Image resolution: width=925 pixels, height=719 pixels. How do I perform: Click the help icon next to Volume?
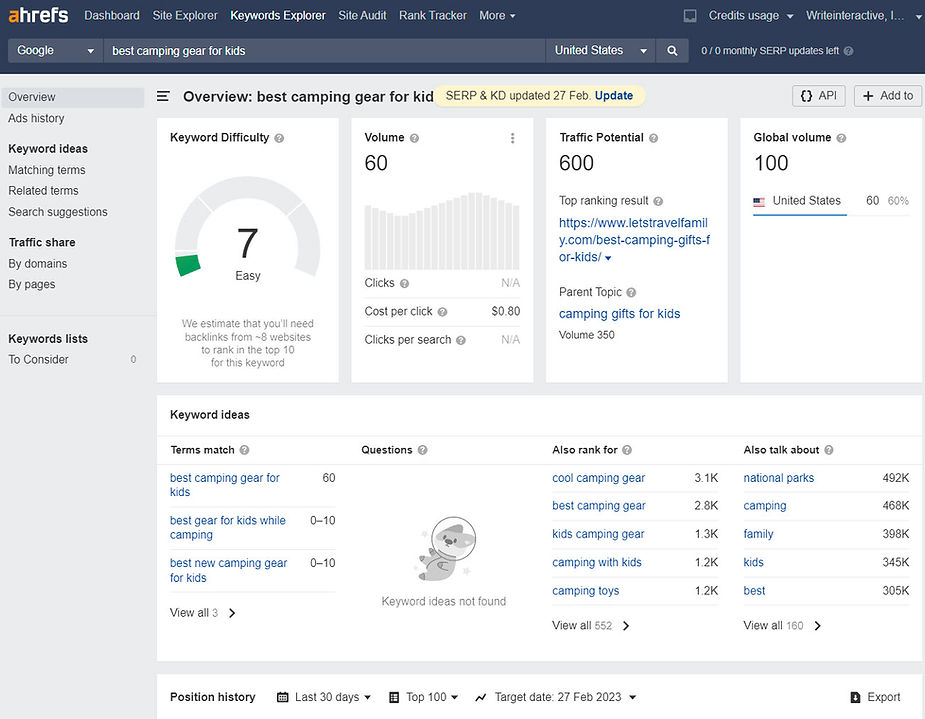[414, 138]
